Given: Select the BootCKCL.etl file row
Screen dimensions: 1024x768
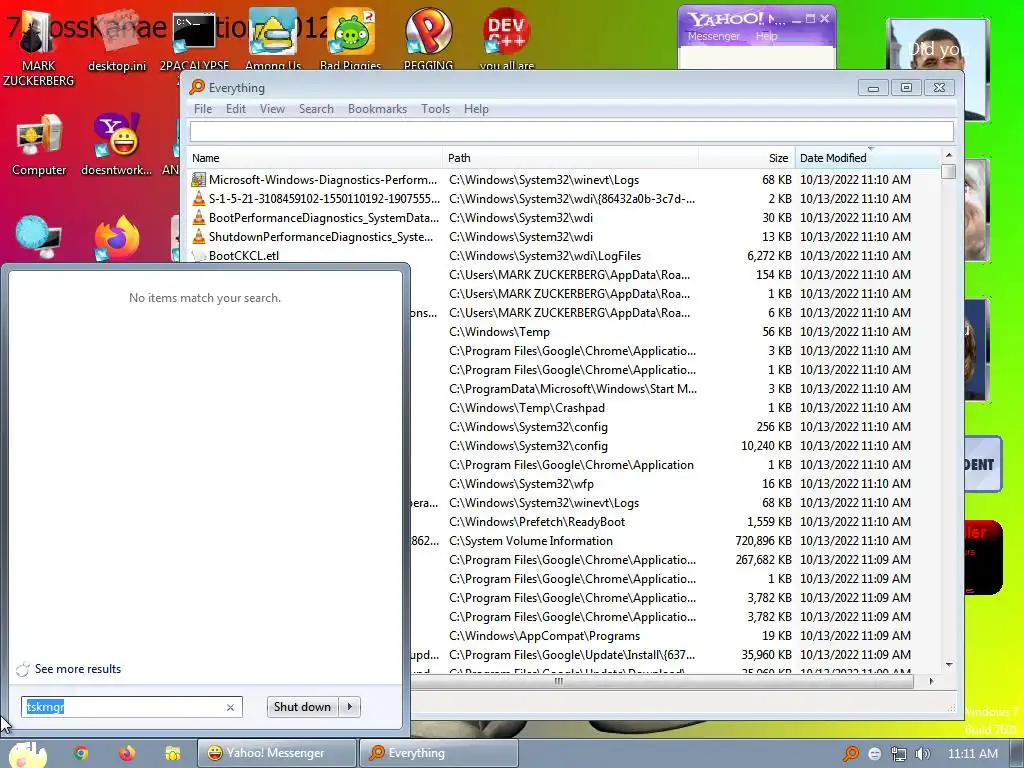Looking at the screenshot, I should [x=565, y=255].
